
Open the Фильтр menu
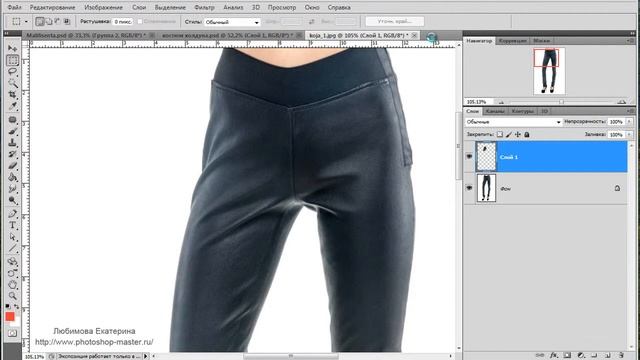pyautogui.click(x=204, y=7)
